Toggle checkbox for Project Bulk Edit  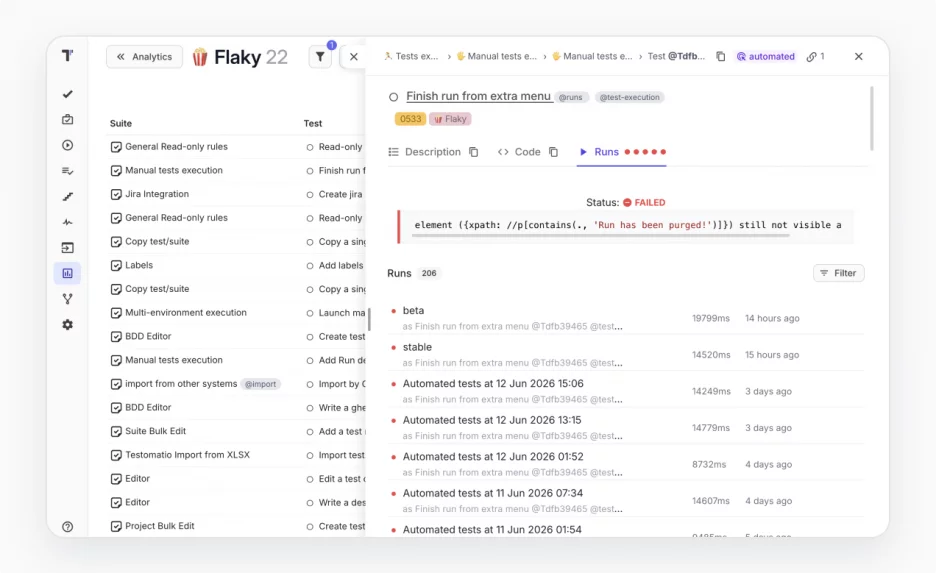tap(116, 526)
